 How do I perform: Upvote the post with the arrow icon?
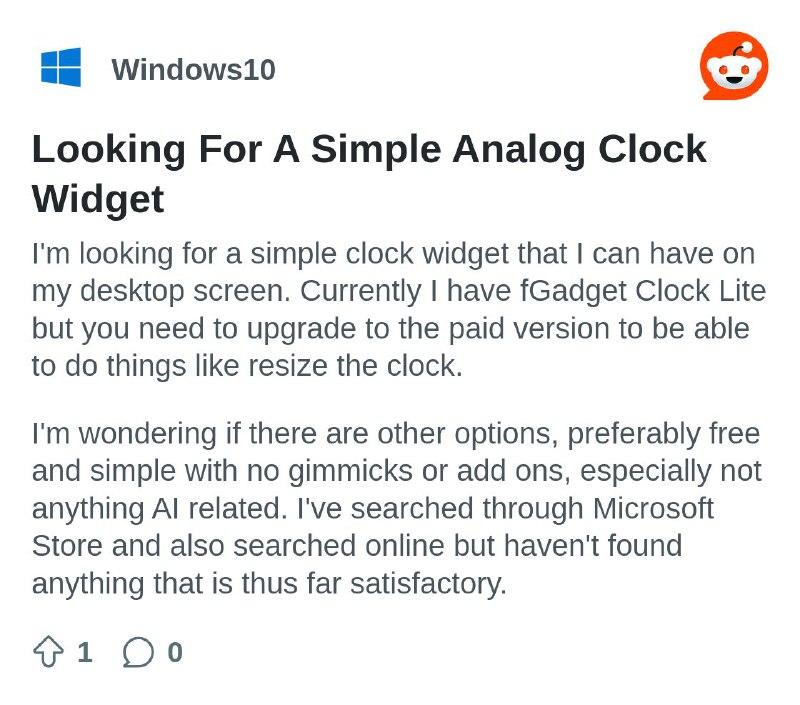pos(48,651)
